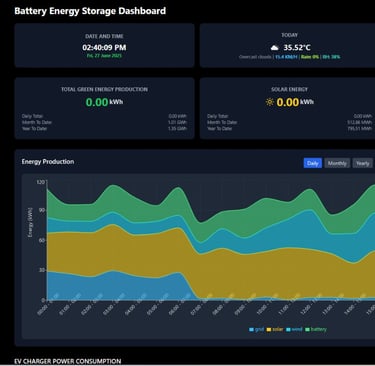Toggle the grid series in chart legend
This screenshot has height=366, width=375.
[256, 329]
